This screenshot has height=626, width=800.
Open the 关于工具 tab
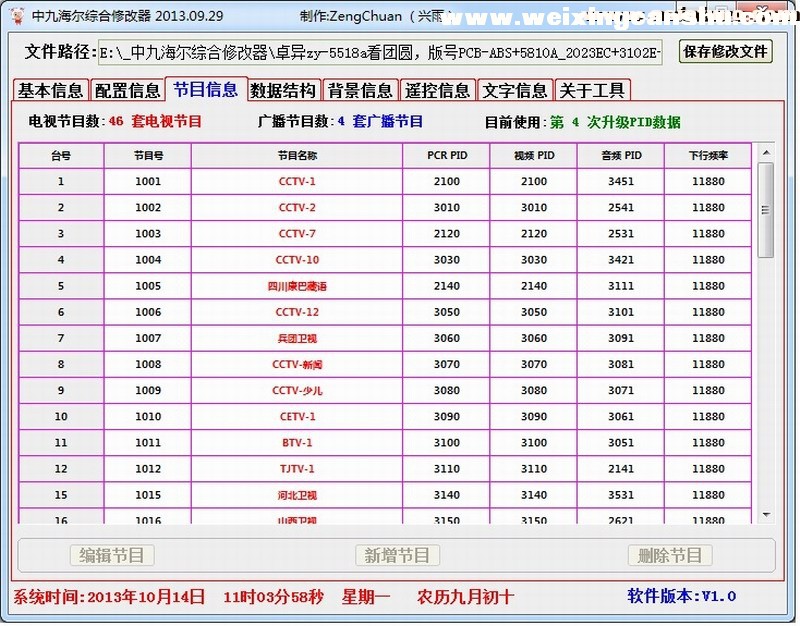pos(592,91)
